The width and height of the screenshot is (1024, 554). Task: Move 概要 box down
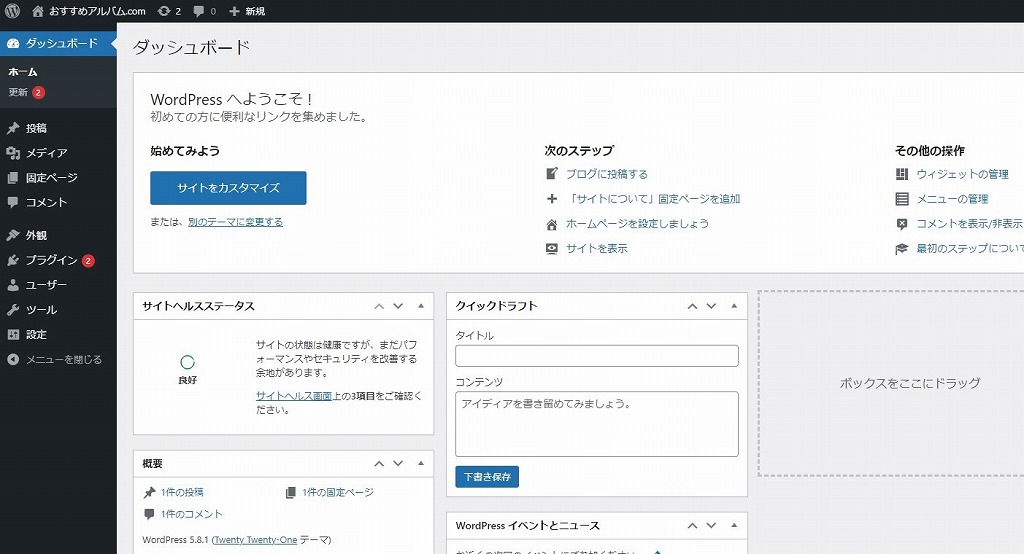398,463
